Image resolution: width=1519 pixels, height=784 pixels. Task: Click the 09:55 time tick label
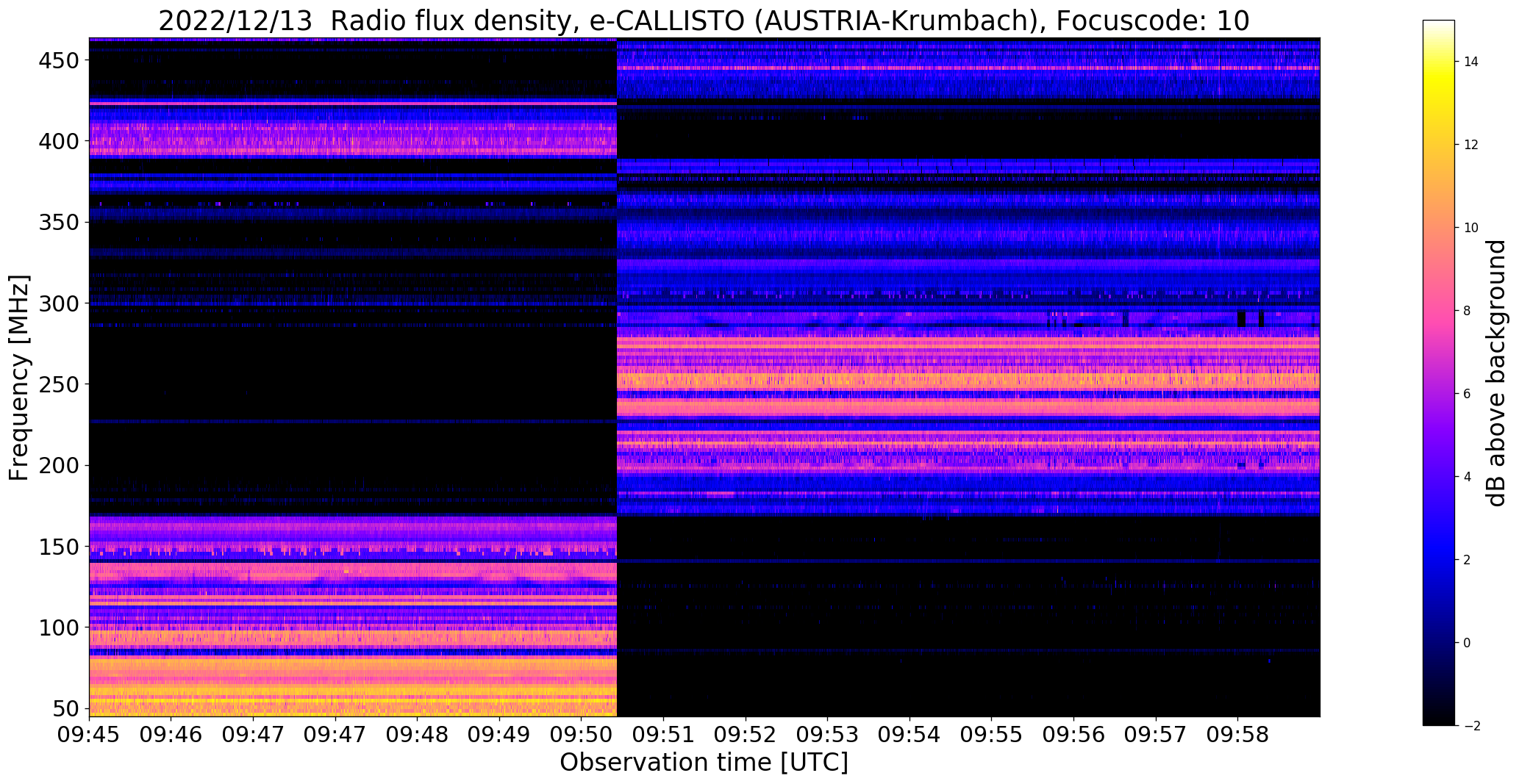click(x=992, y=736)
